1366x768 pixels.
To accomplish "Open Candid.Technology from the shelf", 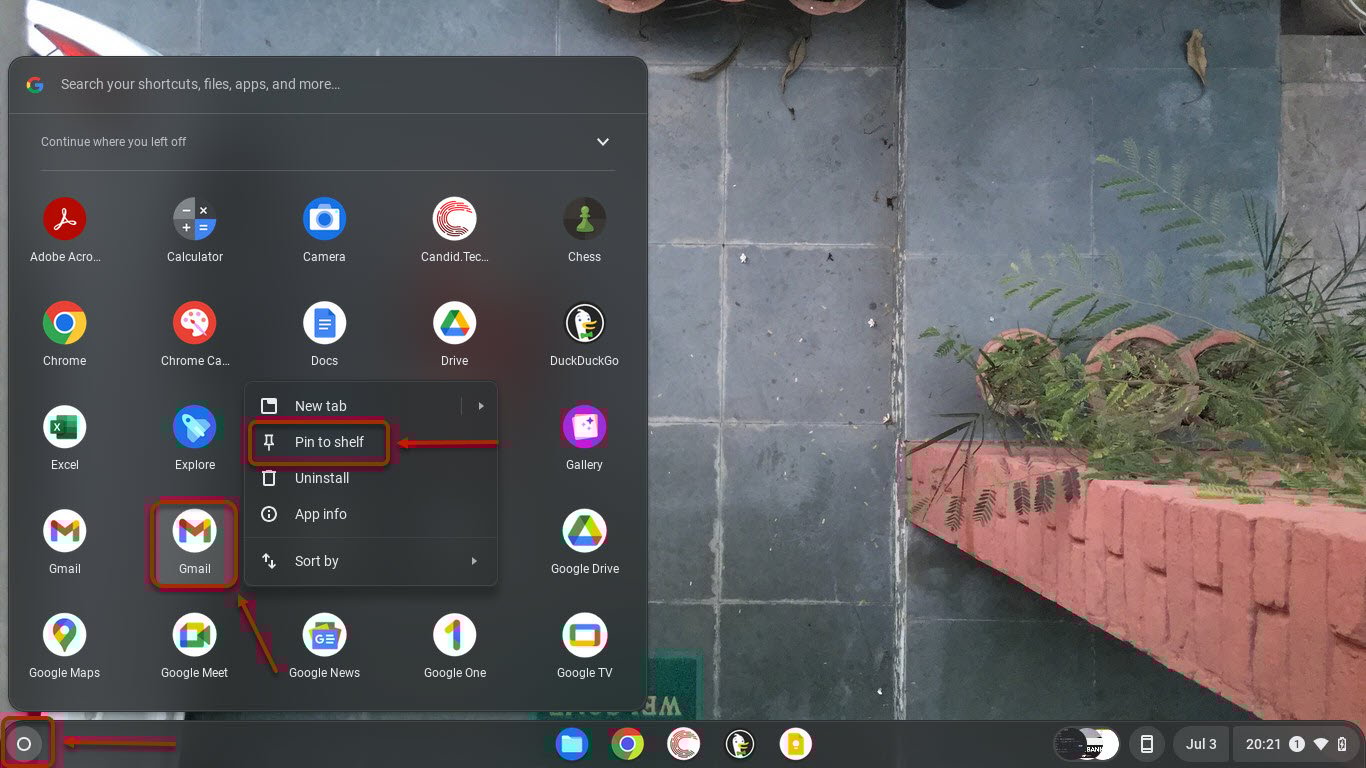I will (684, 744).
